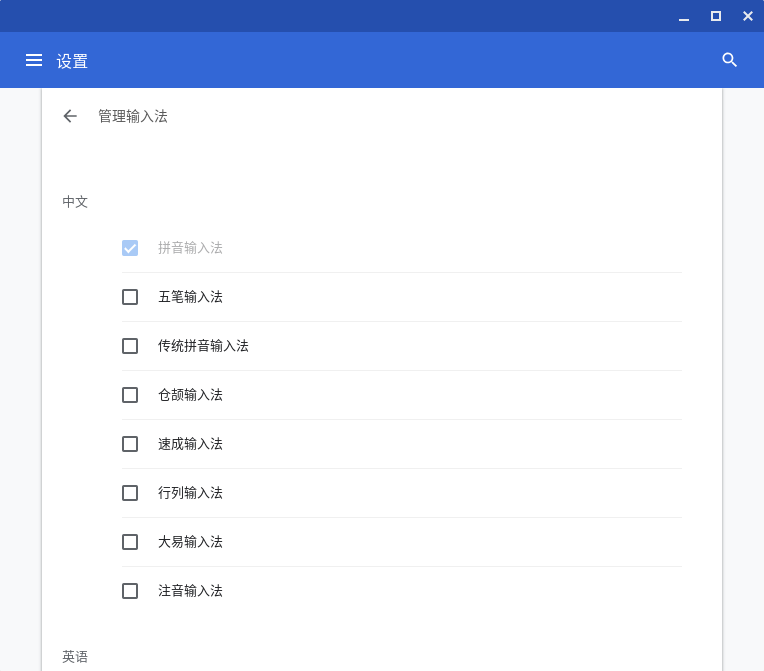Click the 仓颉输入法 label text
The width and height of the screenshot is (764, 671).
point(190,395)
